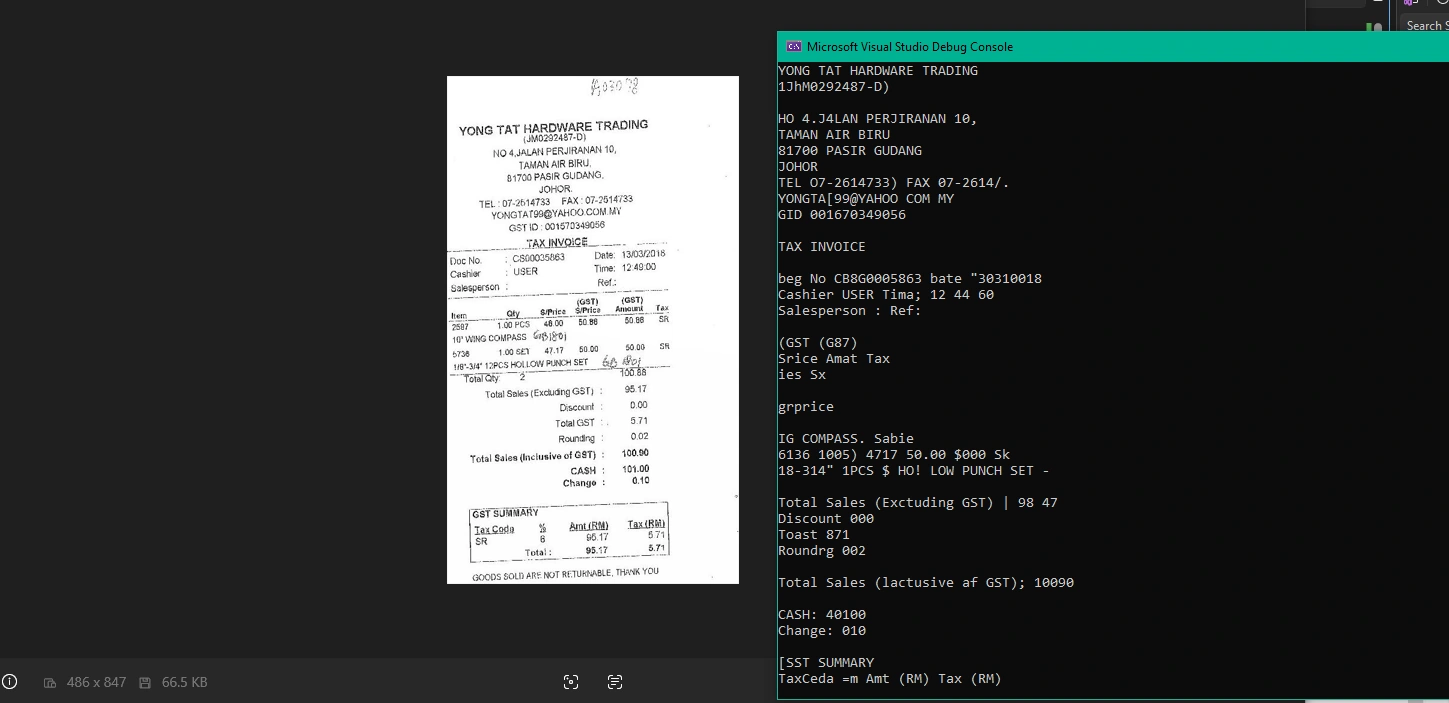Click console line '(GST (G87)'
This screenshot has height=703, width=1449.
click(818, 343)
